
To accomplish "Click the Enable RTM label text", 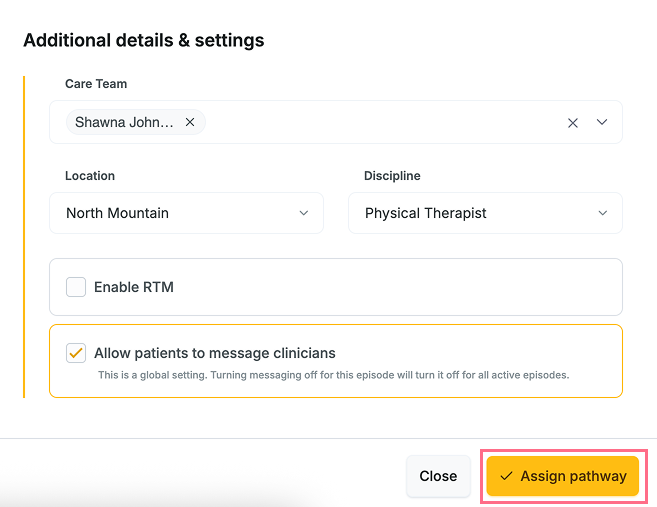I will click(134, 287).
